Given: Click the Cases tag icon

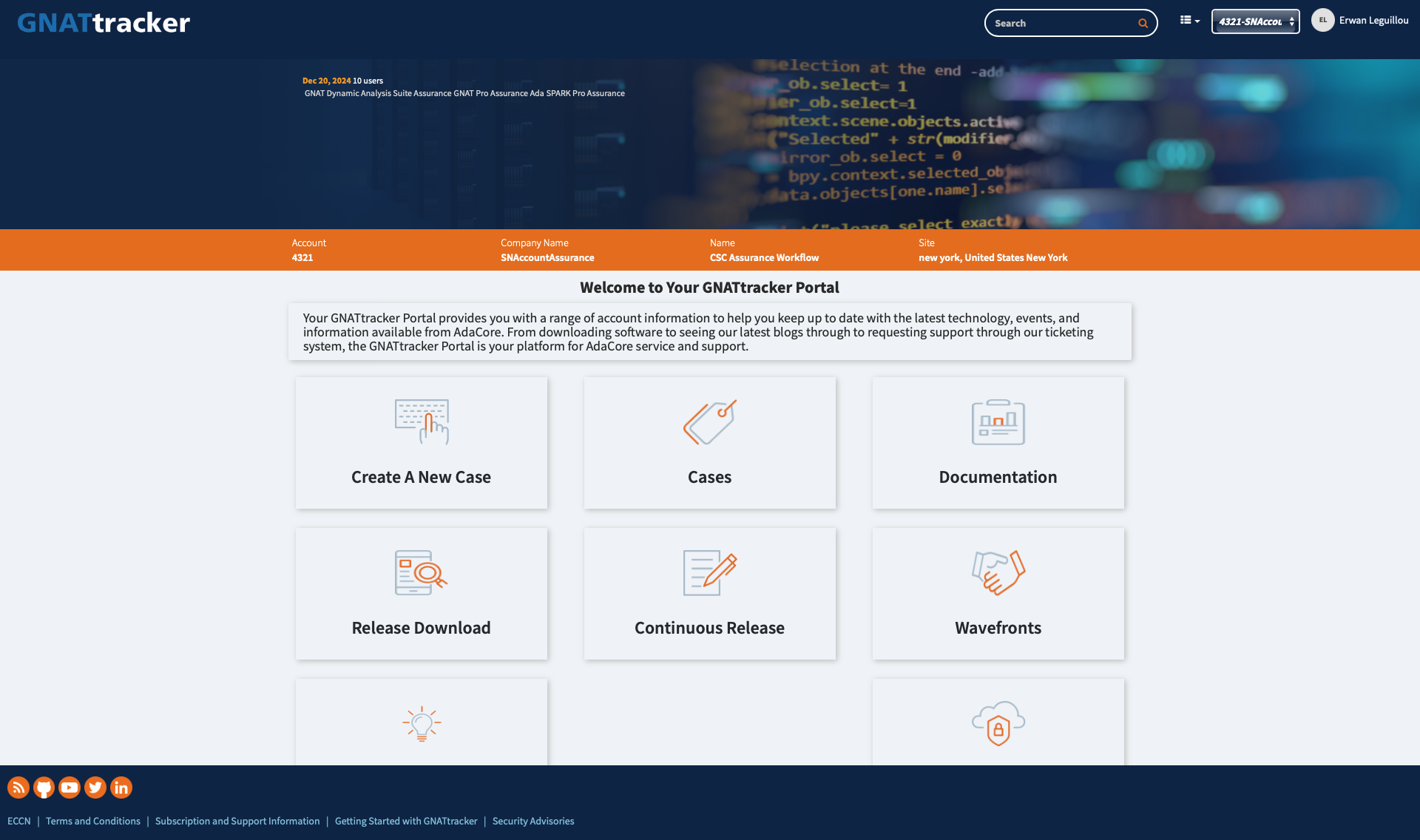Looking at the screenshot, I should click(x=709, y=422).
